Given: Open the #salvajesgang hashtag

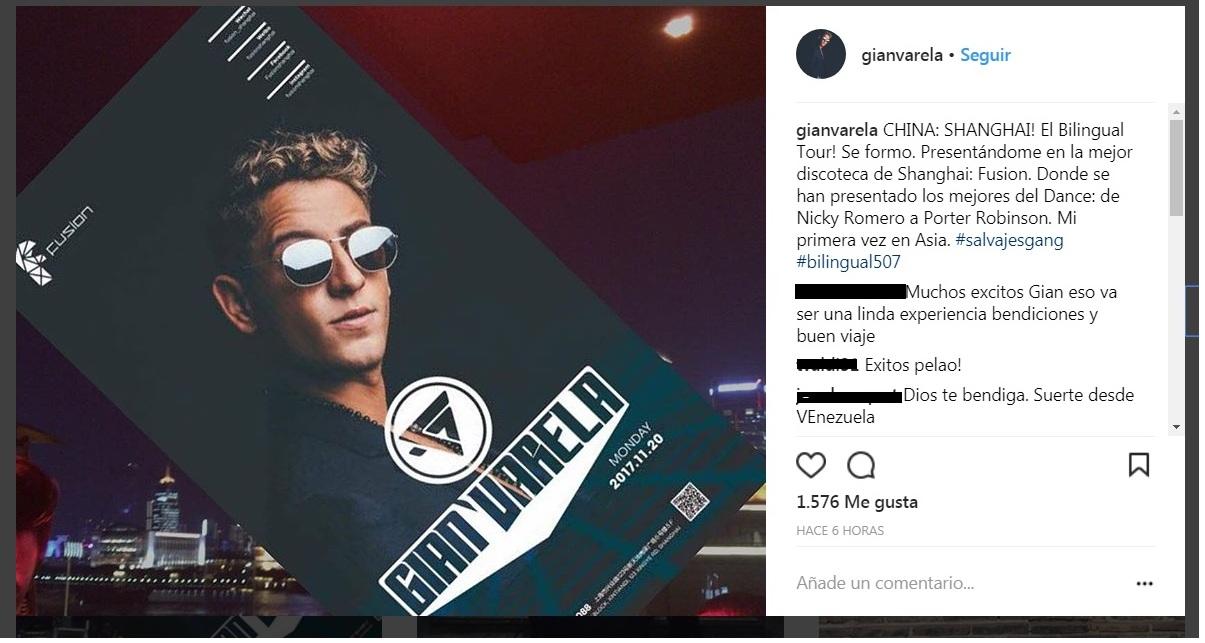Looking at the screenshot, I should pyautogui.click(x=1009, y=240).
